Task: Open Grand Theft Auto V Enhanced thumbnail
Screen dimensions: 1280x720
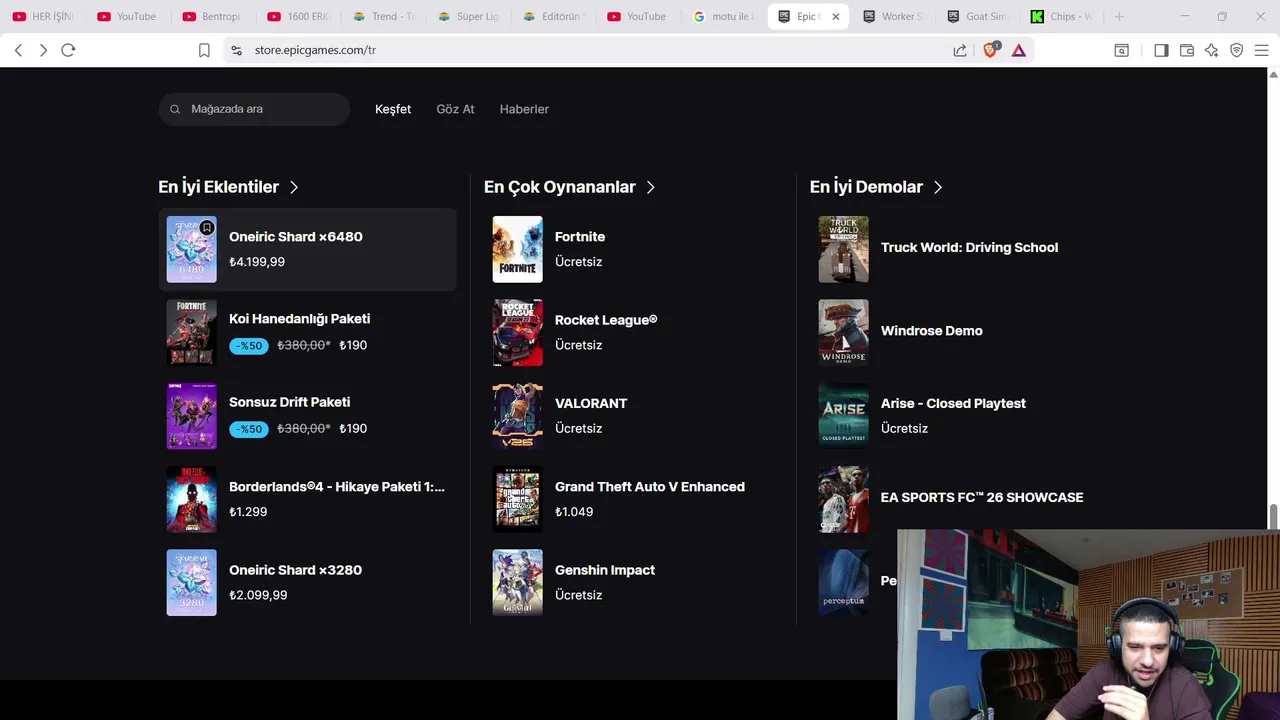Action: 518,499
